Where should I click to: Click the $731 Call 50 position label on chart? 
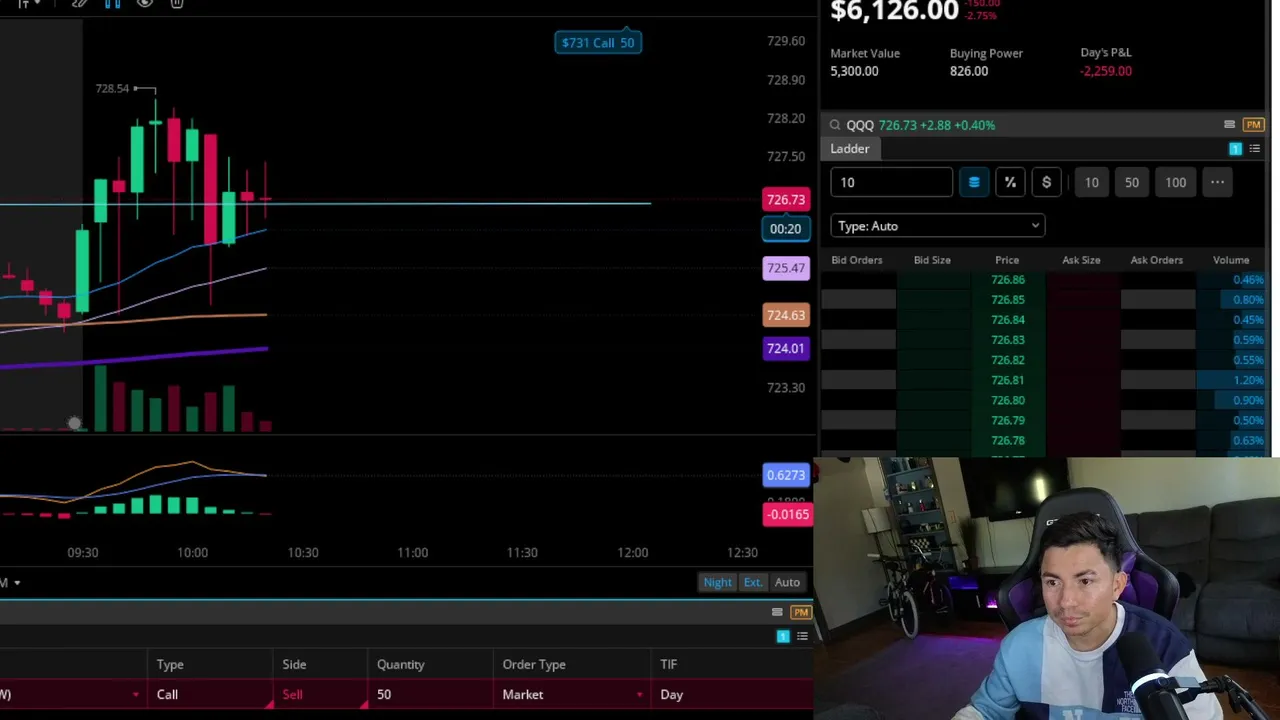tap(598, 42)
